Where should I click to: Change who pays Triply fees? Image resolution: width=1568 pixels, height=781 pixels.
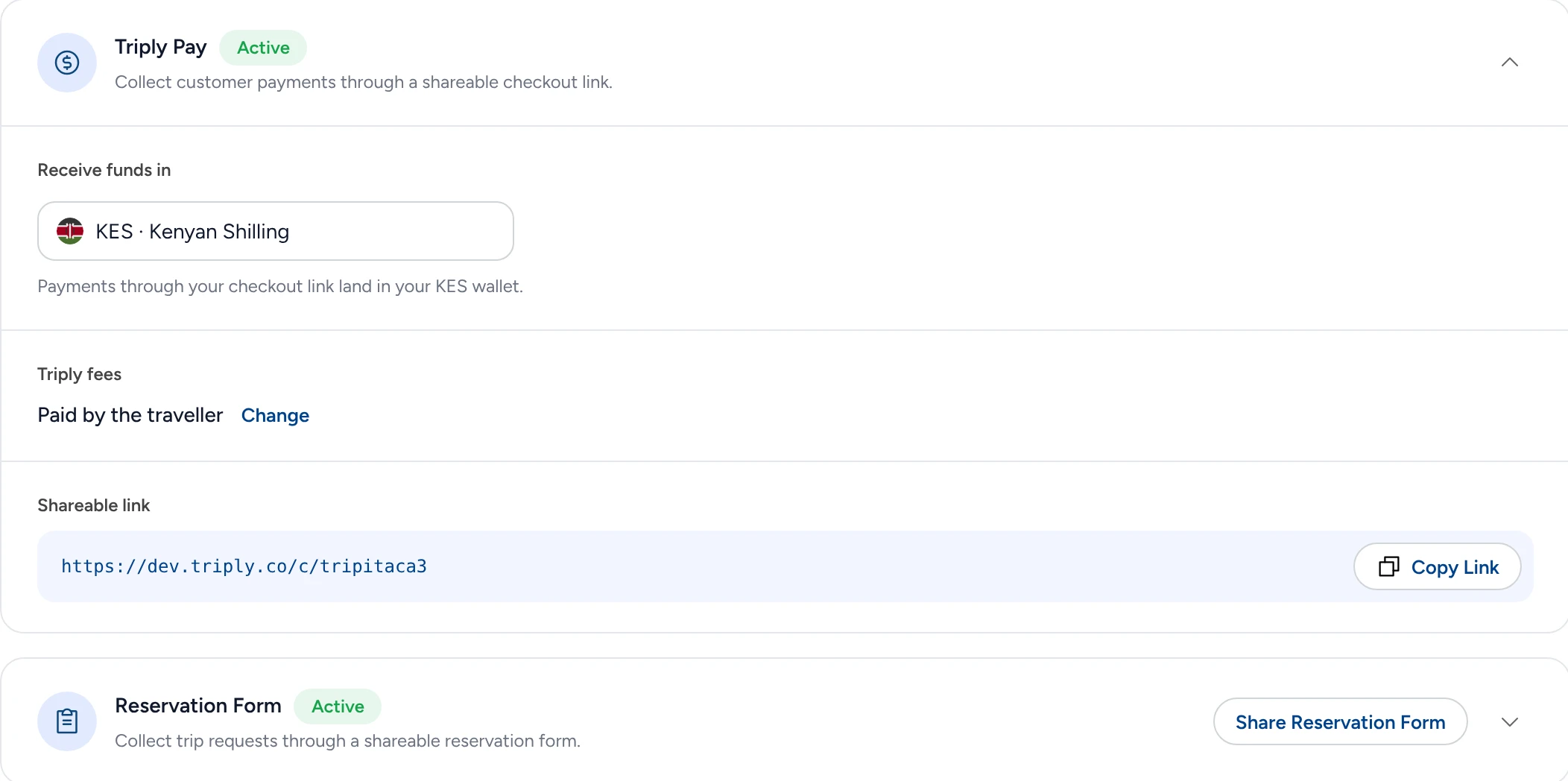click(x=275, y=415)
